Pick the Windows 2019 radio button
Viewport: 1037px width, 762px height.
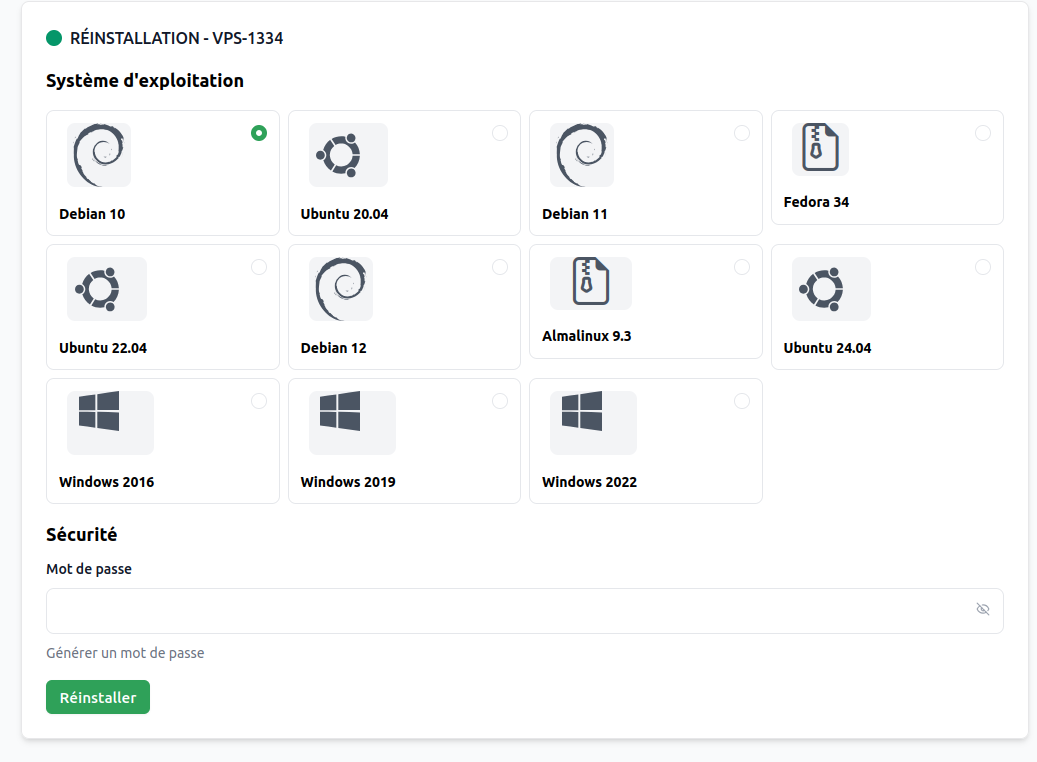coord(500,401)
